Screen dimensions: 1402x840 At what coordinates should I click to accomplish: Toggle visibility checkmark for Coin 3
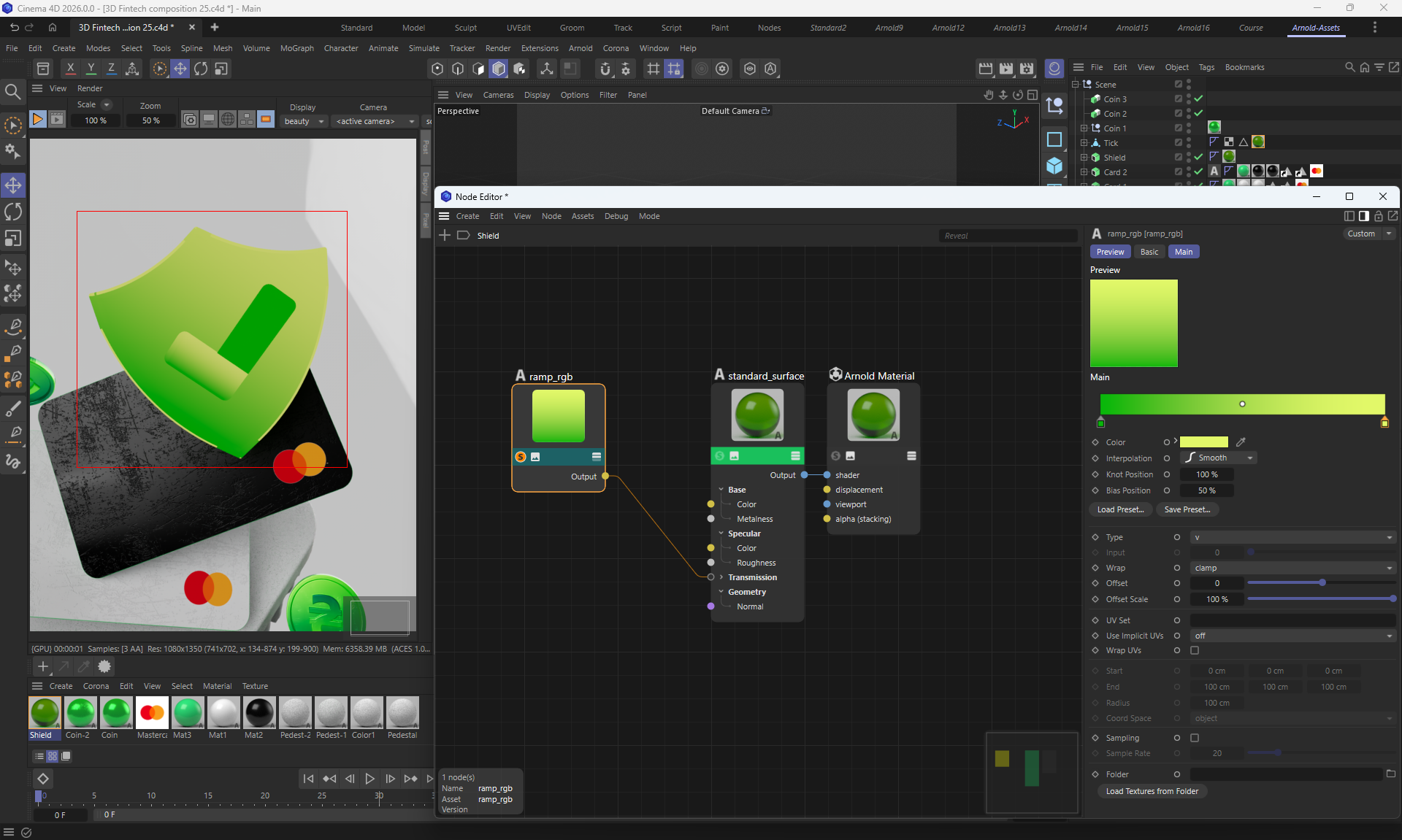click(1198, 99)
